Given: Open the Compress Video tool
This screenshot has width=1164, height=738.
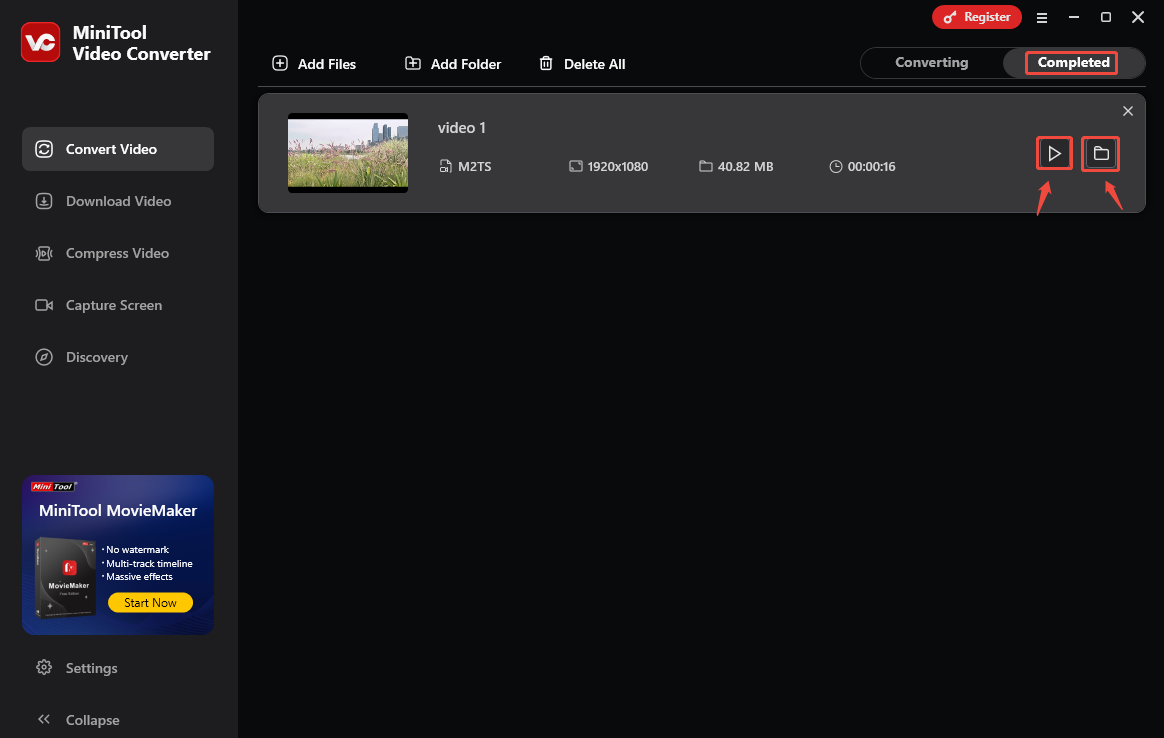Looking at the screenshot, I should point(118,252).
